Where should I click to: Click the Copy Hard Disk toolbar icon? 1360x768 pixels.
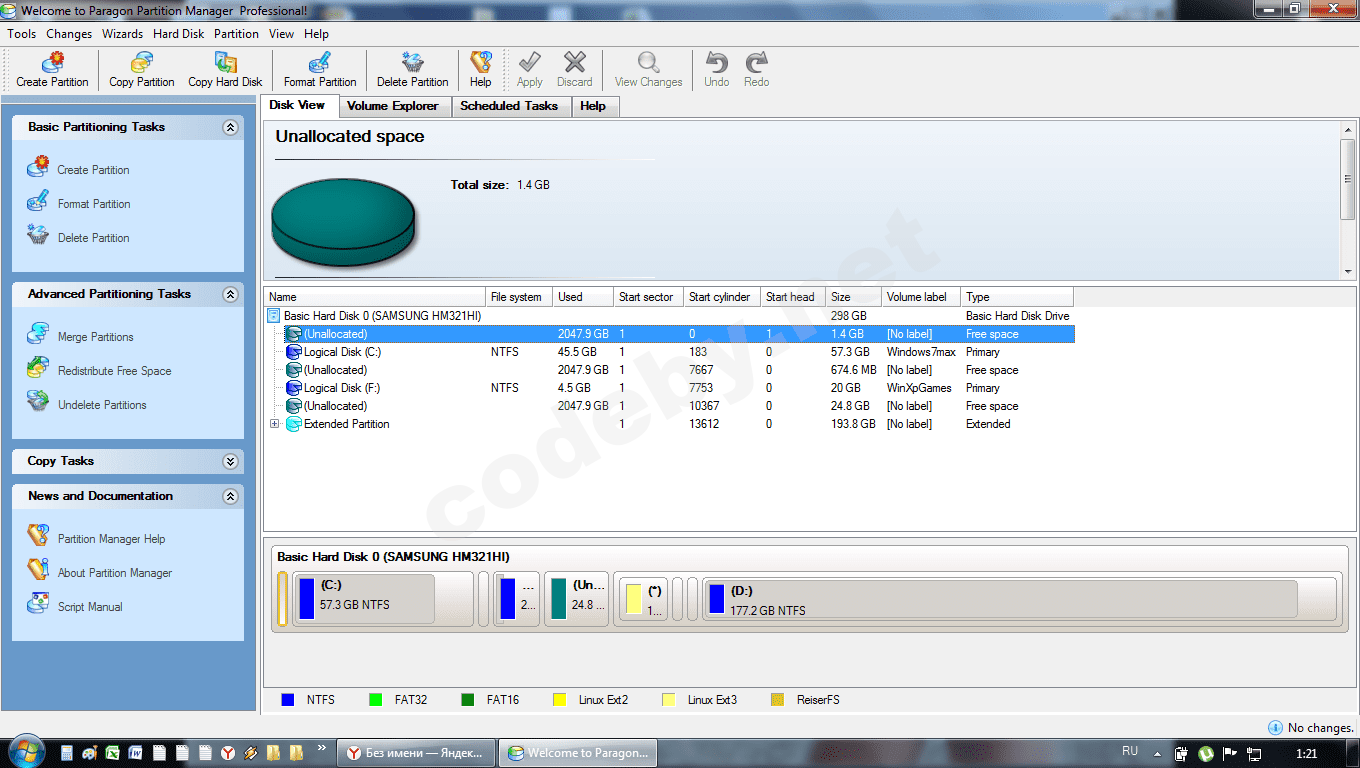[x=225, y=63]
